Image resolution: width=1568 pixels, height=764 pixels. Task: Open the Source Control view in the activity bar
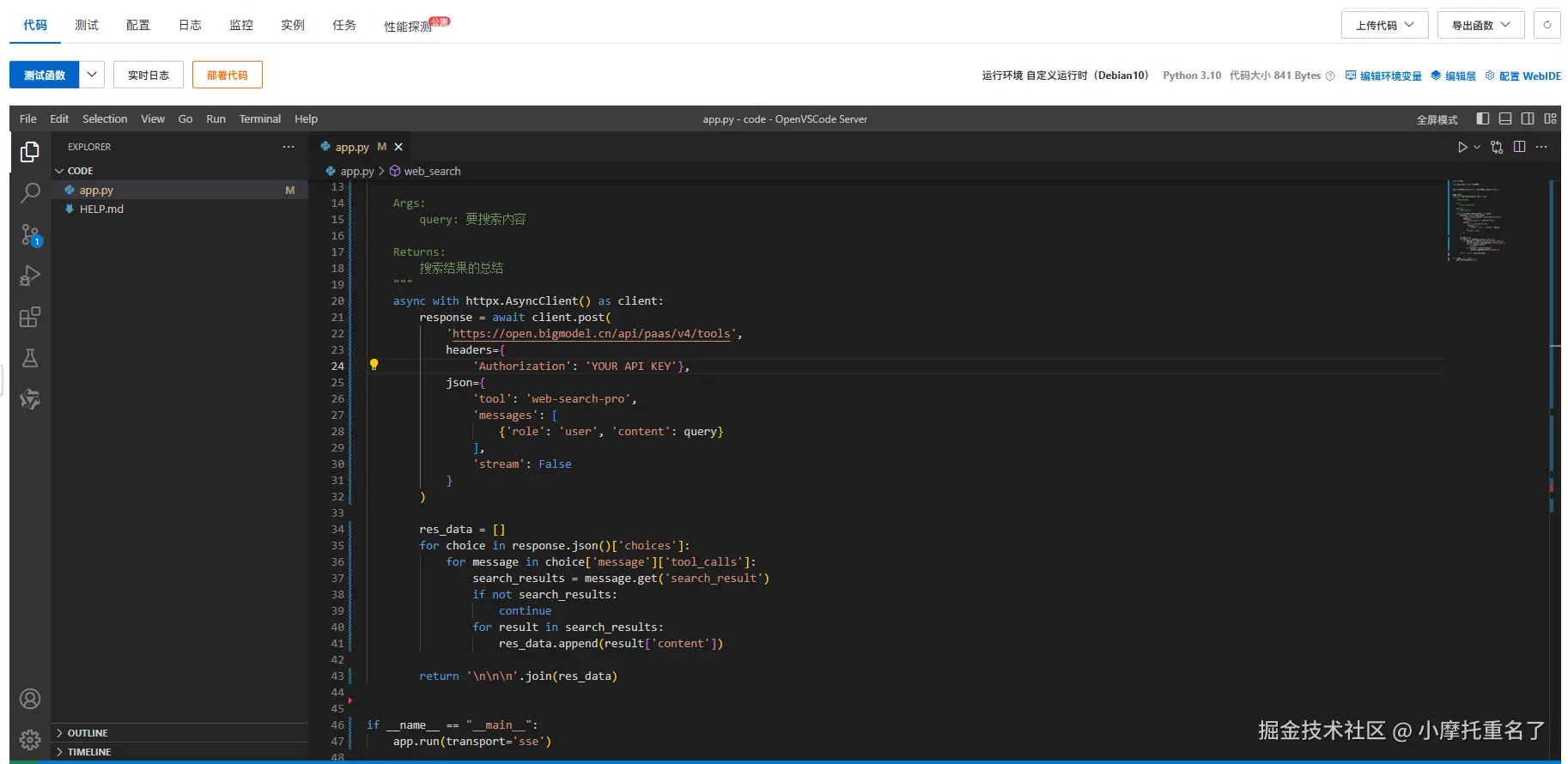click(x=30, y=234)
